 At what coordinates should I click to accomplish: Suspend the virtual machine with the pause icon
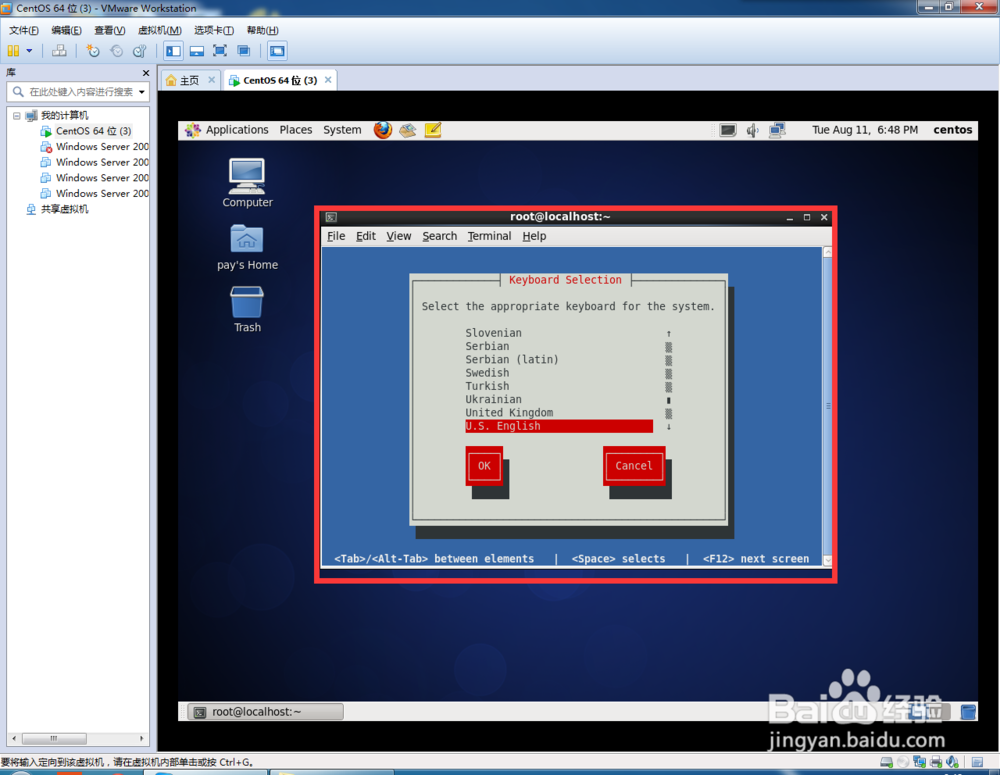[x=14, y=52]
